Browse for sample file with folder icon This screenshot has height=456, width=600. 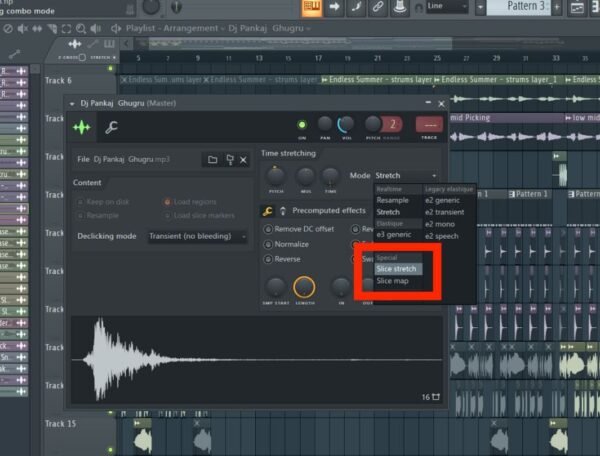point(212,160)
